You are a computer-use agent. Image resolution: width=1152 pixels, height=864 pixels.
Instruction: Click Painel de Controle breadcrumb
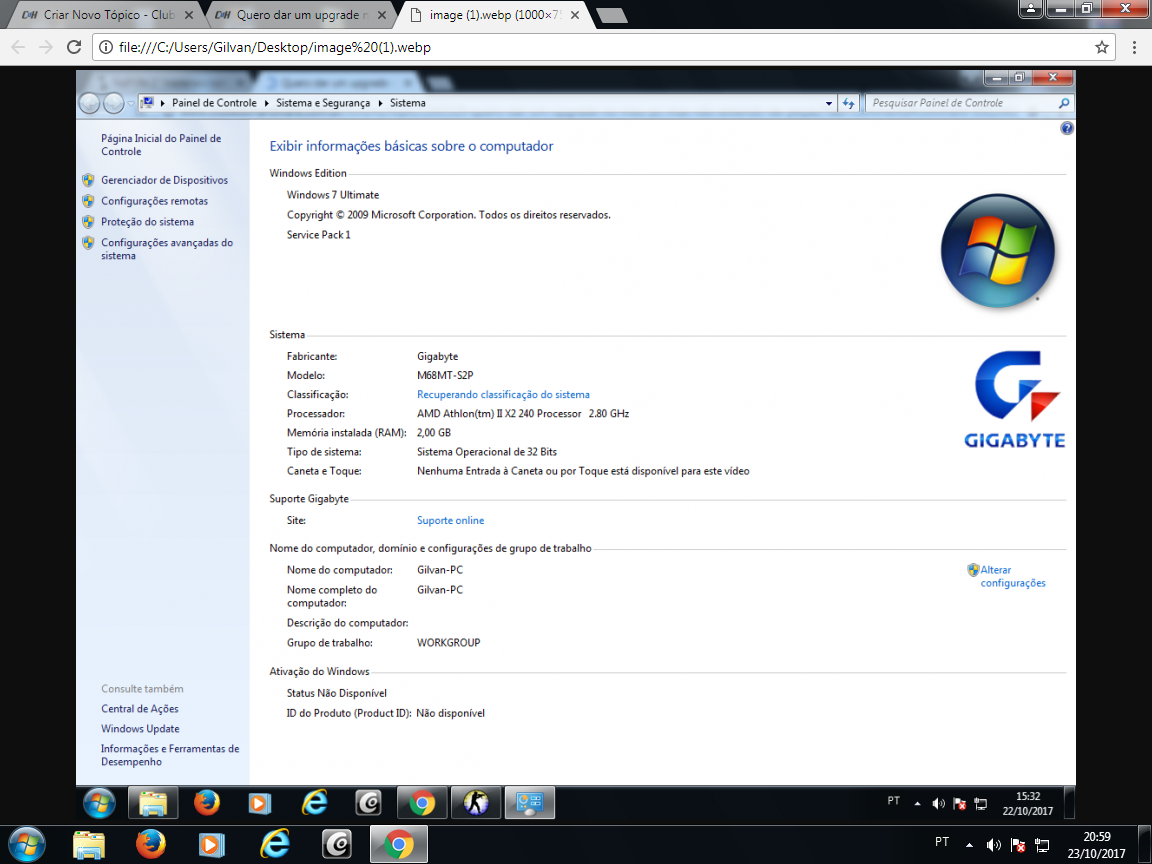(x=214, y=103)
